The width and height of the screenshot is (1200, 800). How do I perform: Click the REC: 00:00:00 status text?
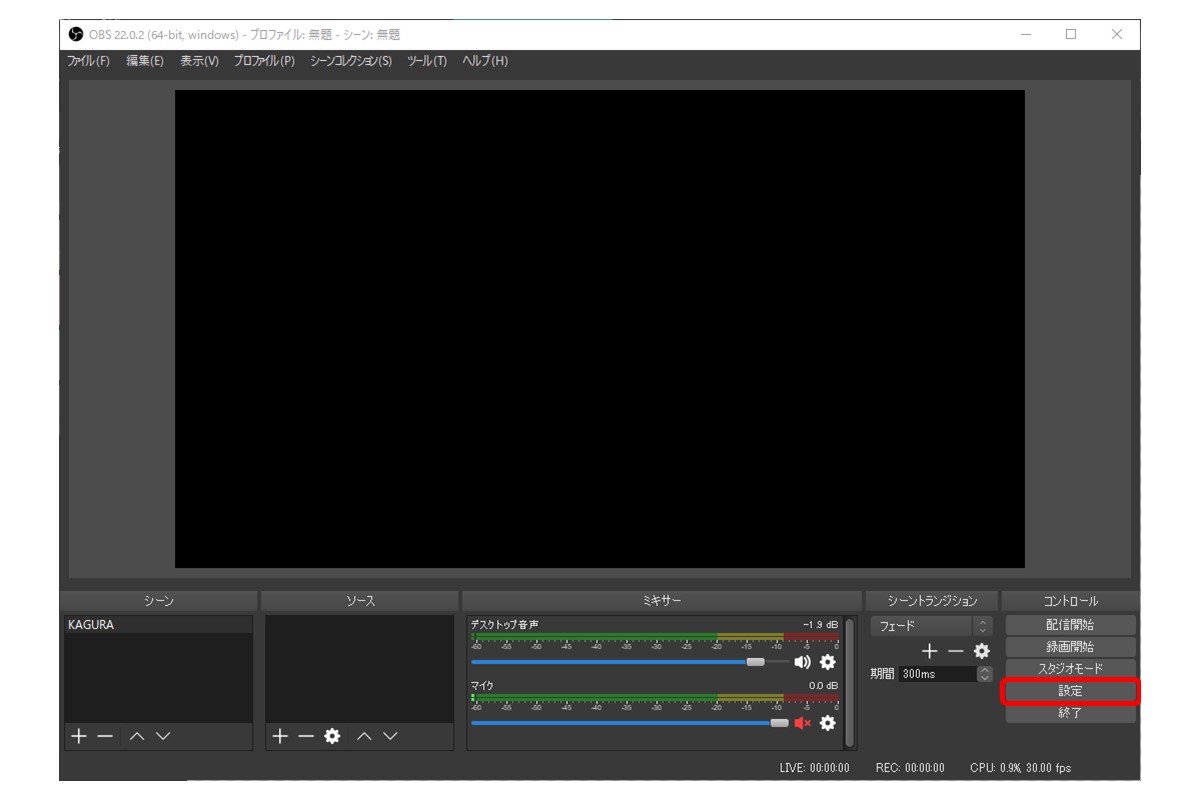910,768
